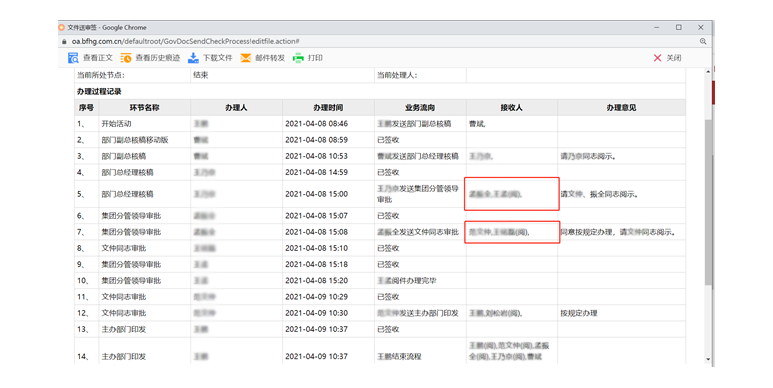Click the 打印 printer icon
The image size is (773, 388).
(298, 58)
